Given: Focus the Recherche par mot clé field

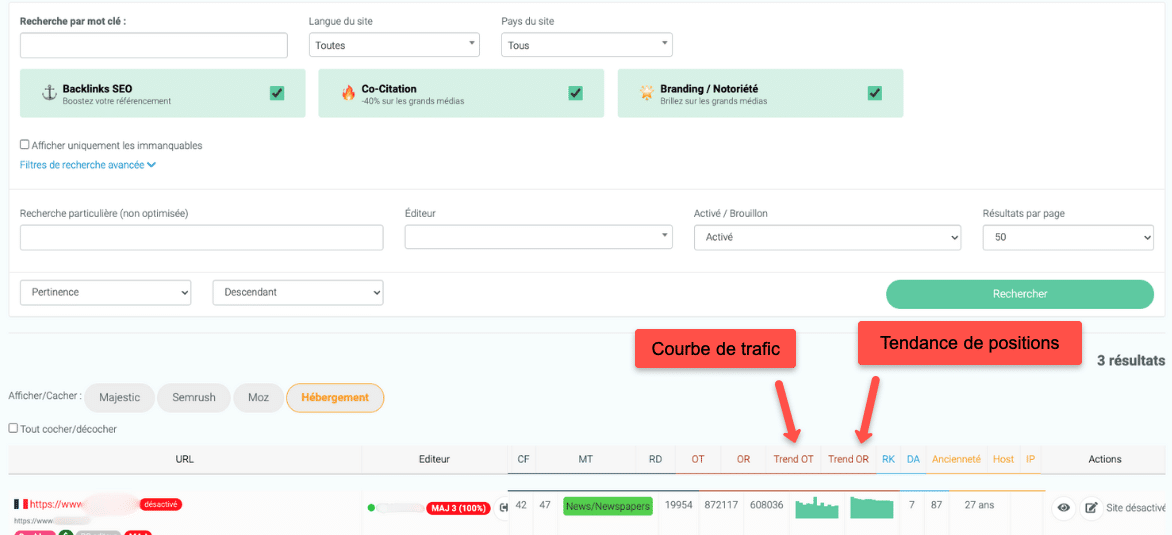Looking at the screenshot, I should [x=154, y=46].
